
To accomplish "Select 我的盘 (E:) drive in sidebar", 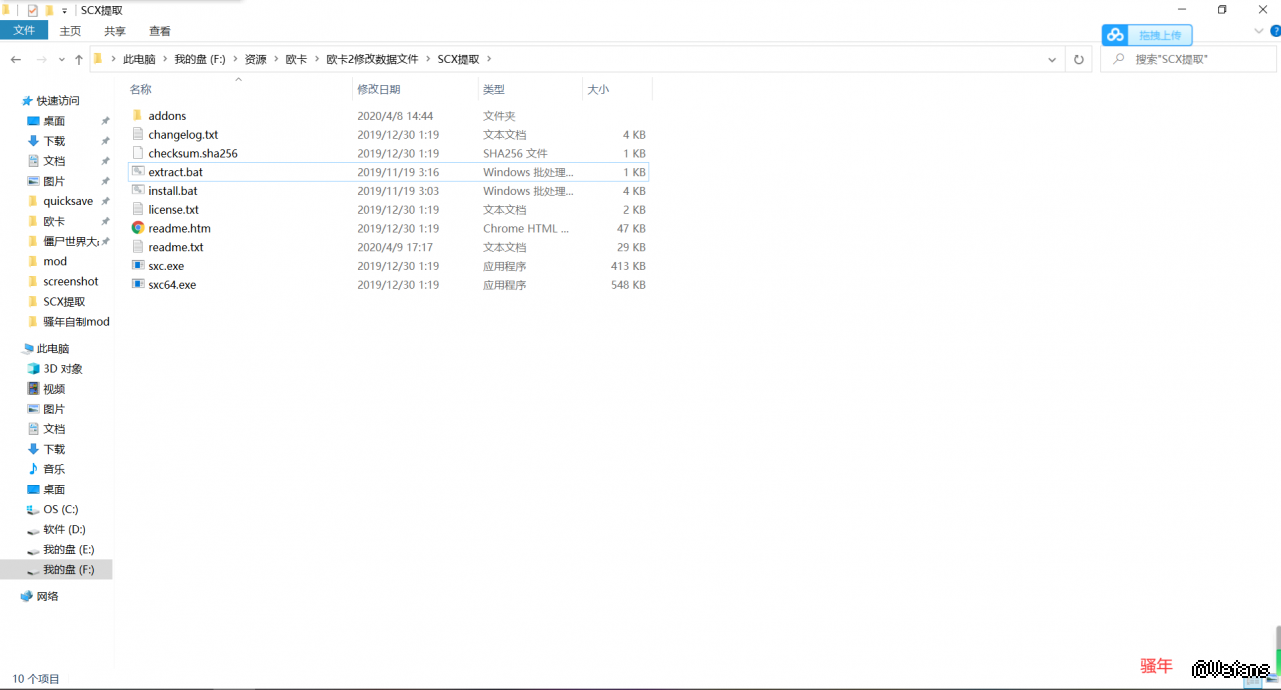I will click(x=68, y=549).
